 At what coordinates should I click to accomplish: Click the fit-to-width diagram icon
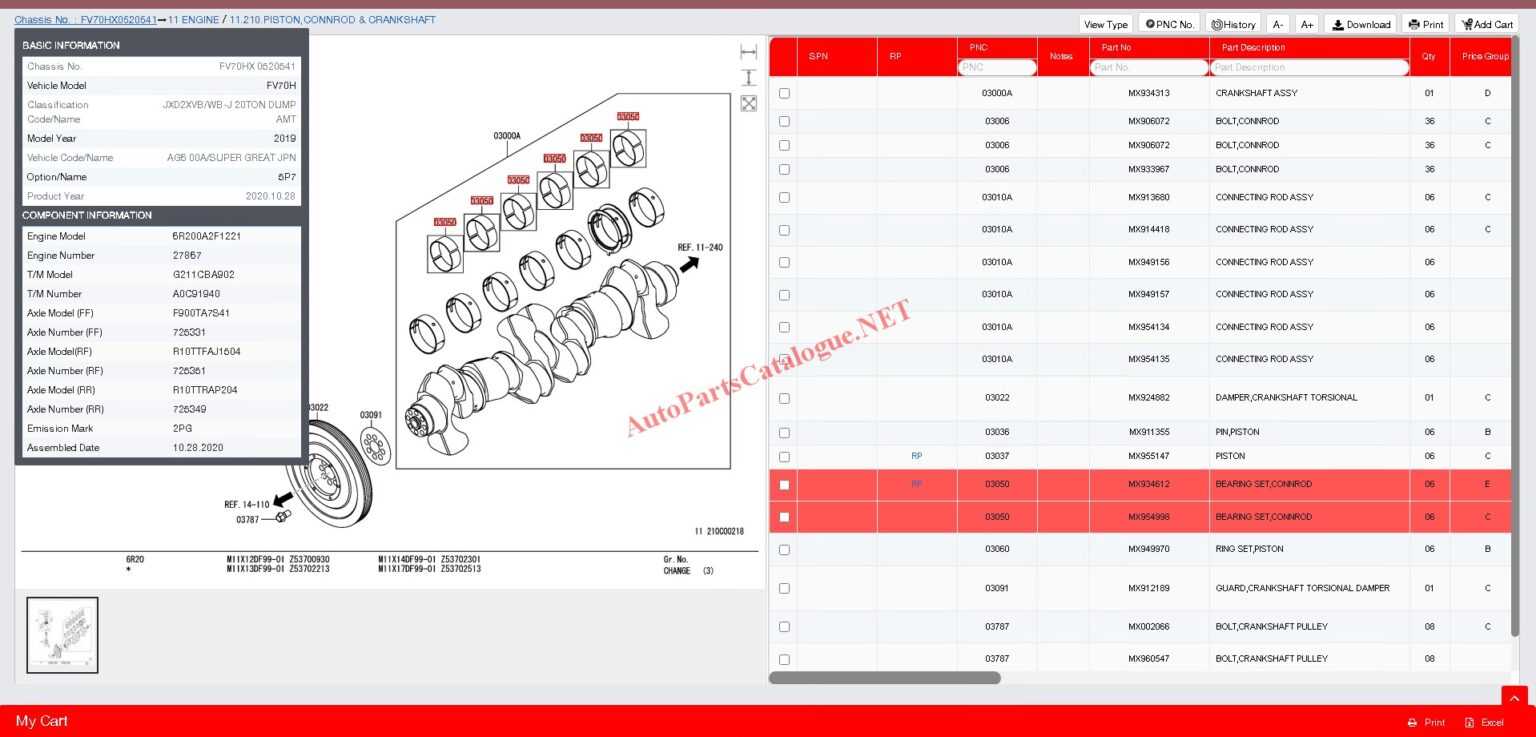(748, 52)
